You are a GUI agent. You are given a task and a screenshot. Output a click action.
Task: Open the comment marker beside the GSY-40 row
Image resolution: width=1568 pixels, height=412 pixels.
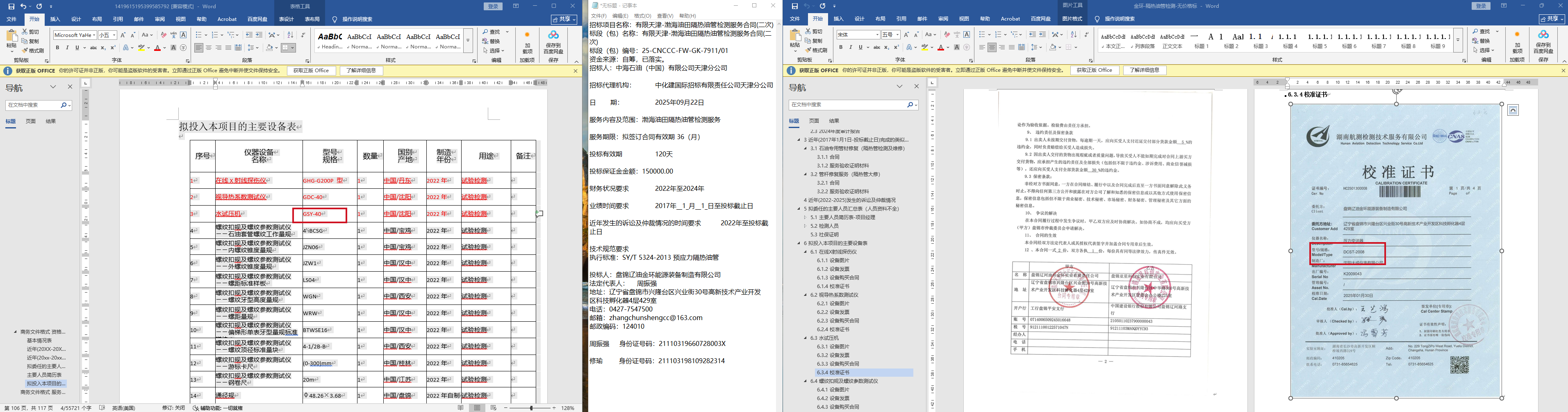pyautogui.click(x=539, y=214)
